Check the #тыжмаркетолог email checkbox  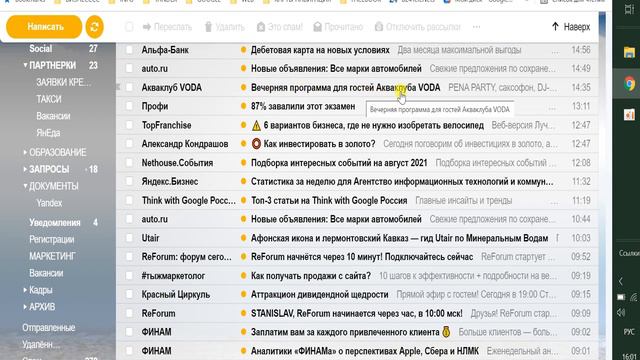pos(129,276)
